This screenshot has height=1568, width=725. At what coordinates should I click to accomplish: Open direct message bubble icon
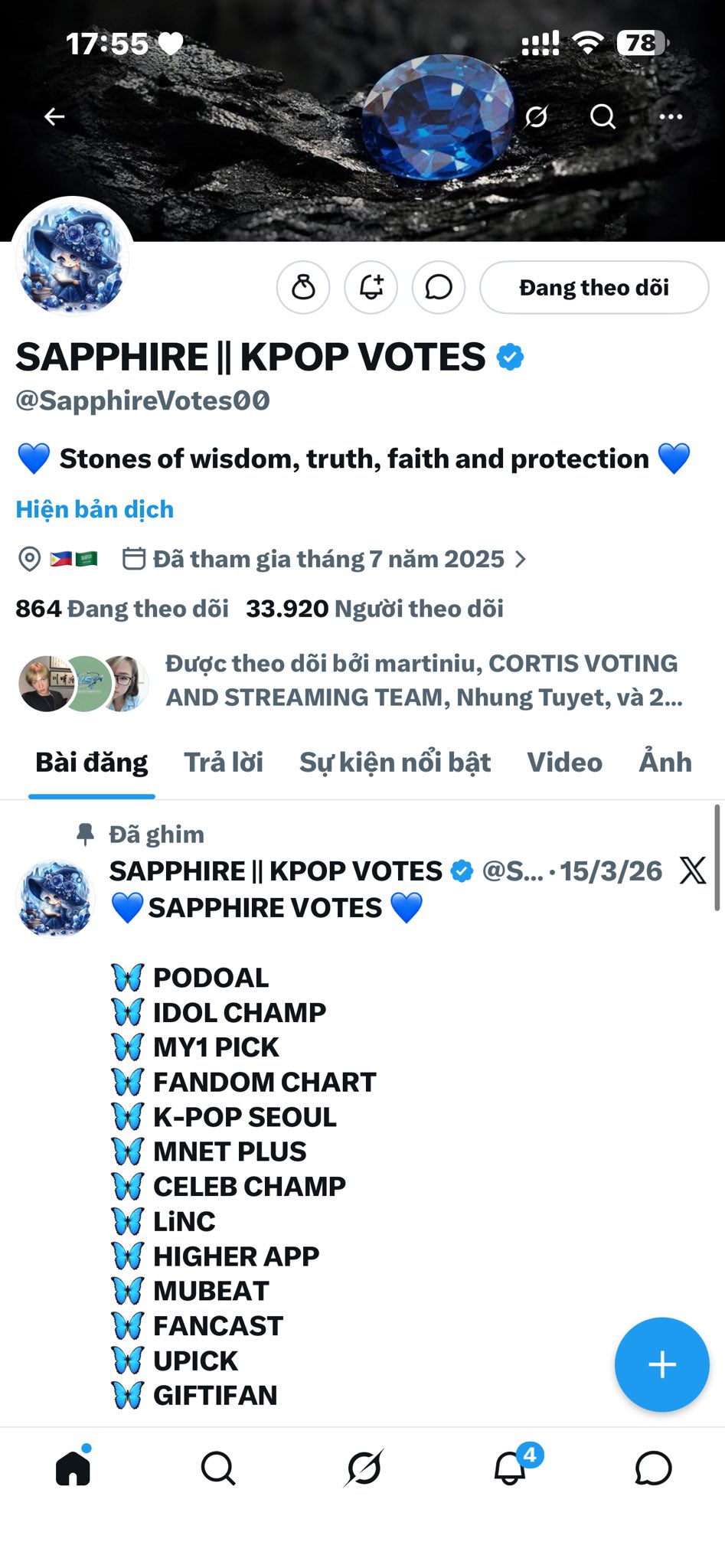(439, 288)
